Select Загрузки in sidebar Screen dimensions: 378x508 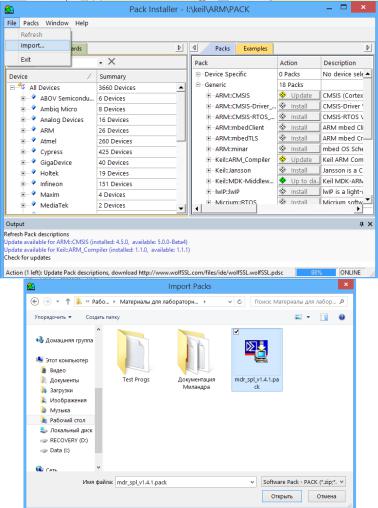tap(57, 390)
